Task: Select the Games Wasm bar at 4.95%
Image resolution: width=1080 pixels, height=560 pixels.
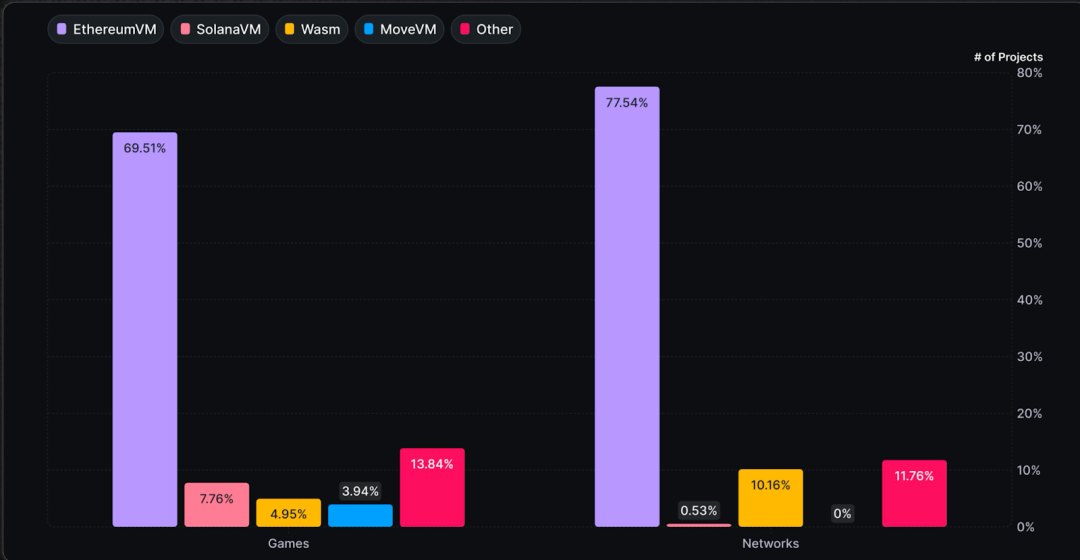Action: pos(288,513)
